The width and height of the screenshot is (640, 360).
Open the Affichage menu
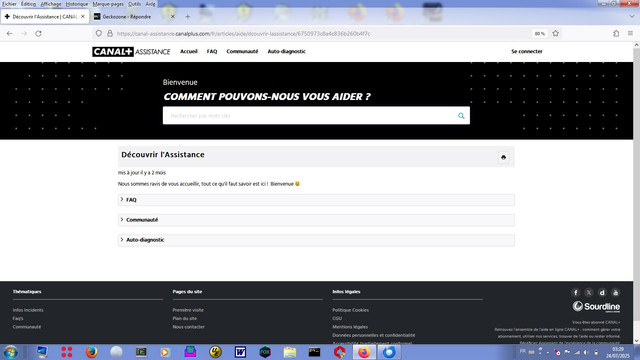[51, 4]
